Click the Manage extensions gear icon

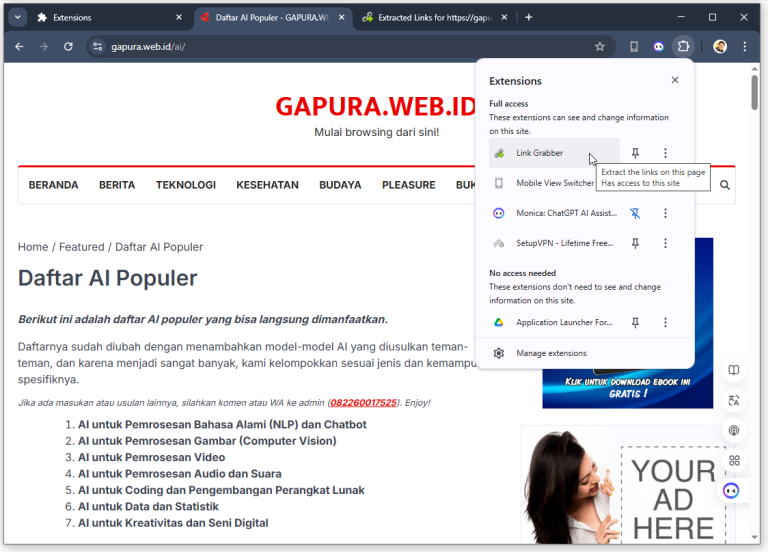coord(499,353)
